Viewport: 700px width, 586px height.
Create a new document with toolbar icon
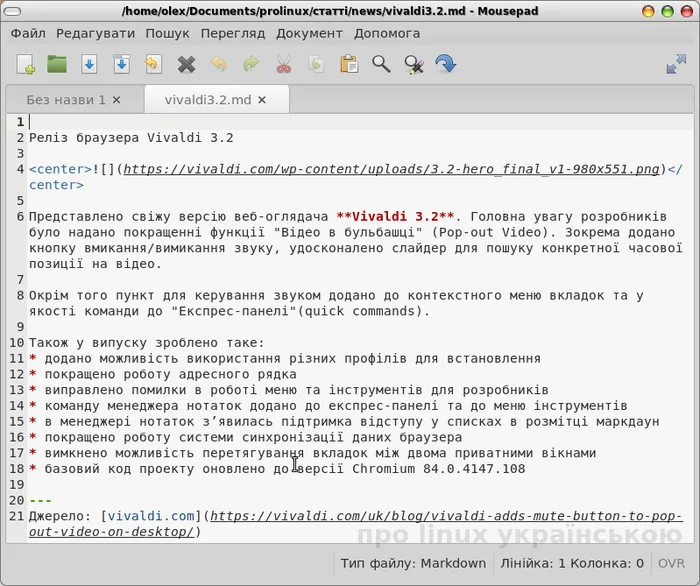click(25, 64)
